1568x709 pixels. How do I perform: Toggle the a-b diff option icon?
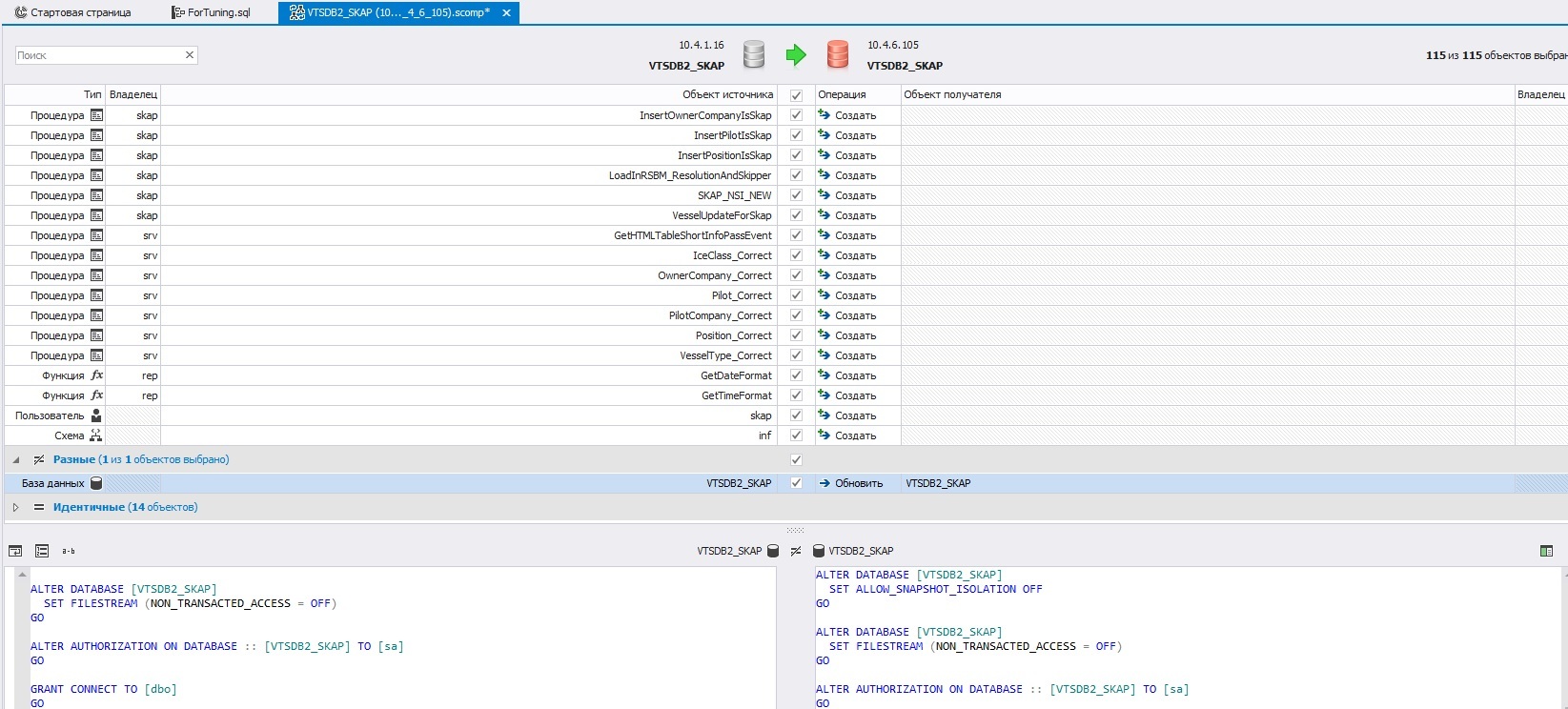tap(69, 551)
